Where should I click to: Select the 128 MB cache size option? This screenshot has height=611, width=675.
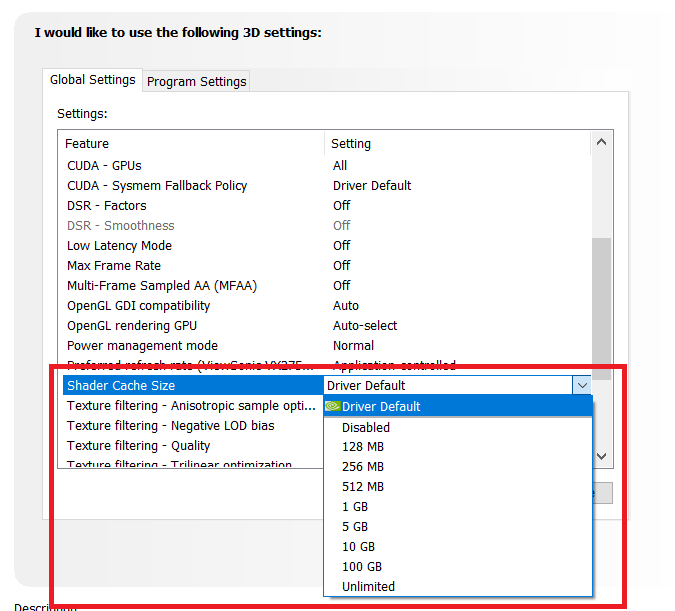pos(362,447)
